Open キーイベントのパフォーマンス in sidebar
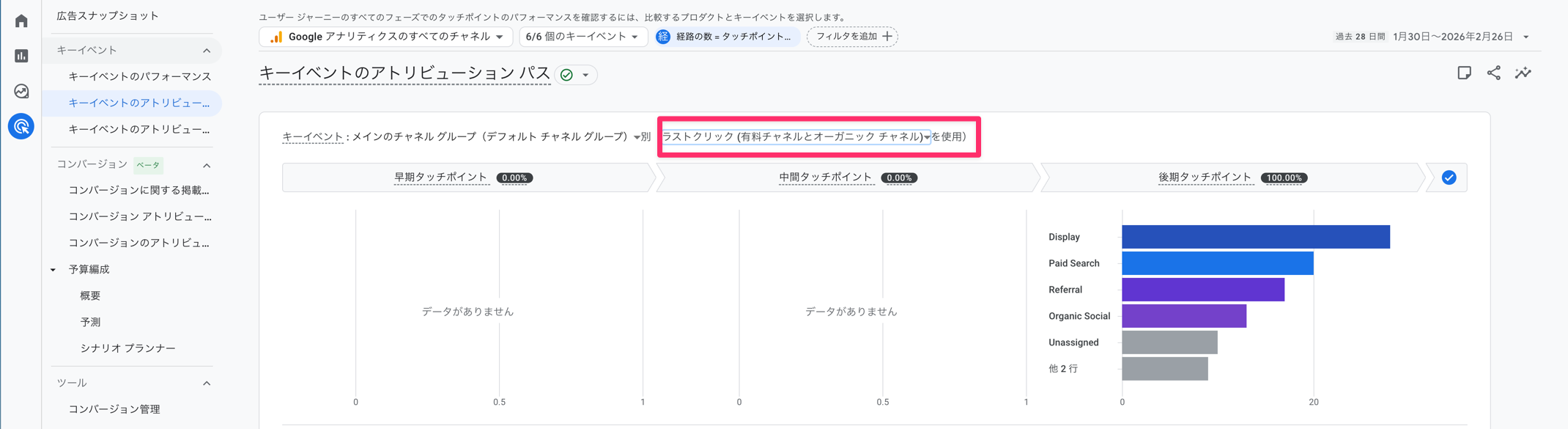1568x429 pixels. pyautogui.click(x=140, y=76)
